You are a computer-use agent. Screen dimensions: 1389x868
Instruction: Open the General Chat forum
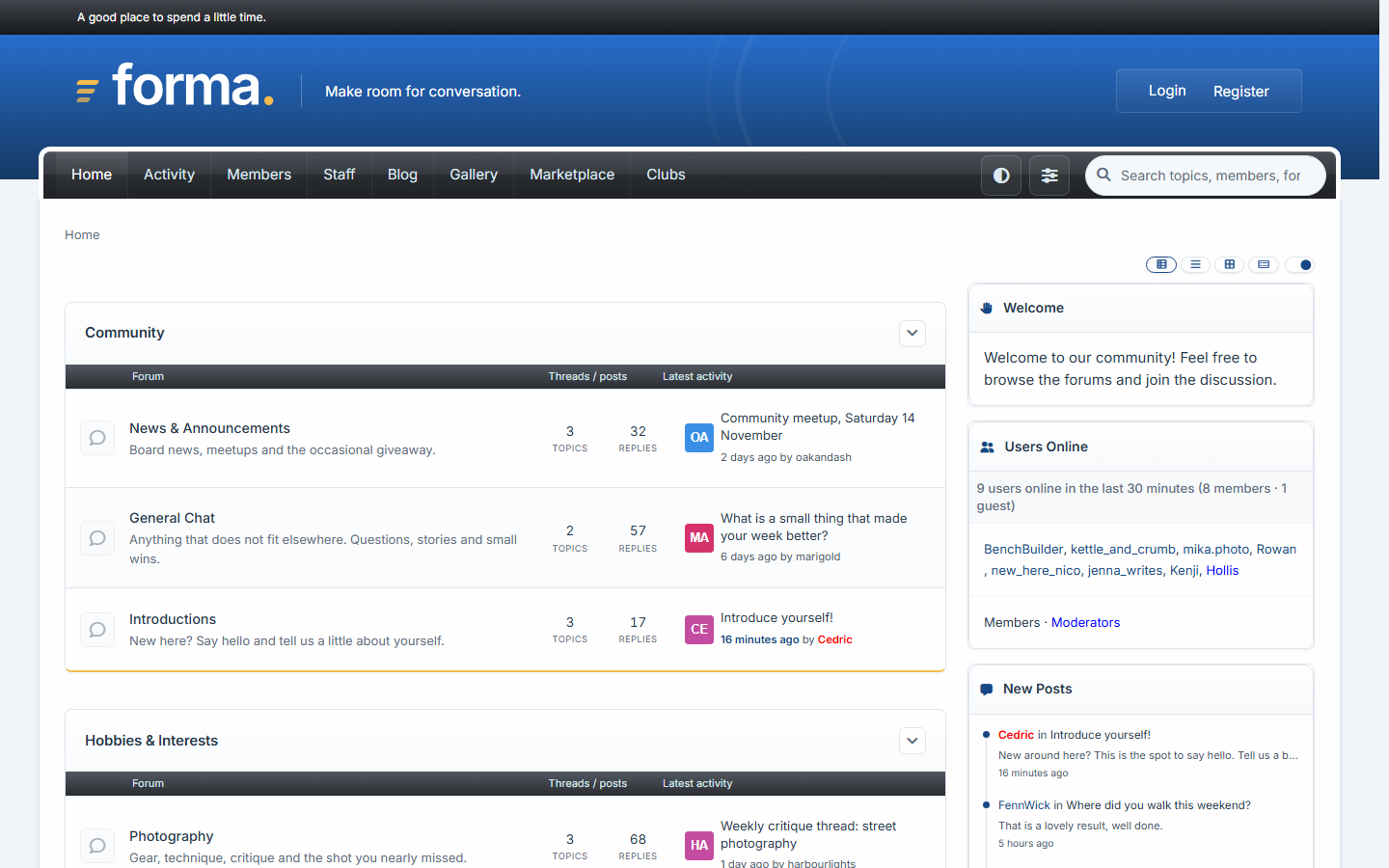(172, 518)
